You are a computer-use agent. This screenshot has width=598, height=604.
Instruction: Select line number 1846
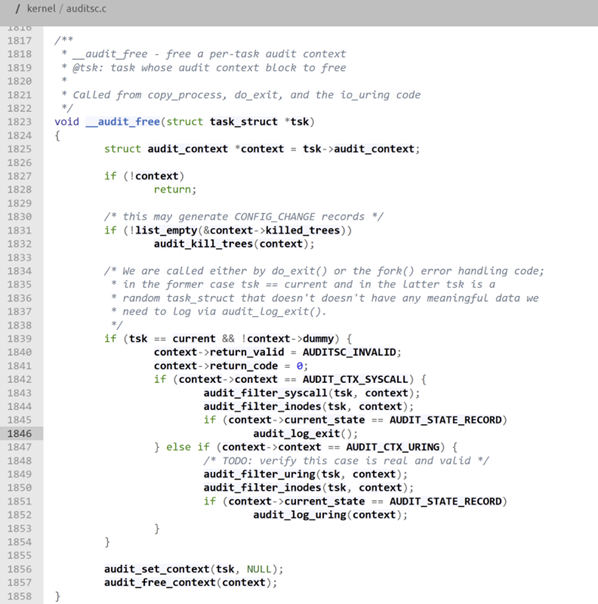coord(19,434)
